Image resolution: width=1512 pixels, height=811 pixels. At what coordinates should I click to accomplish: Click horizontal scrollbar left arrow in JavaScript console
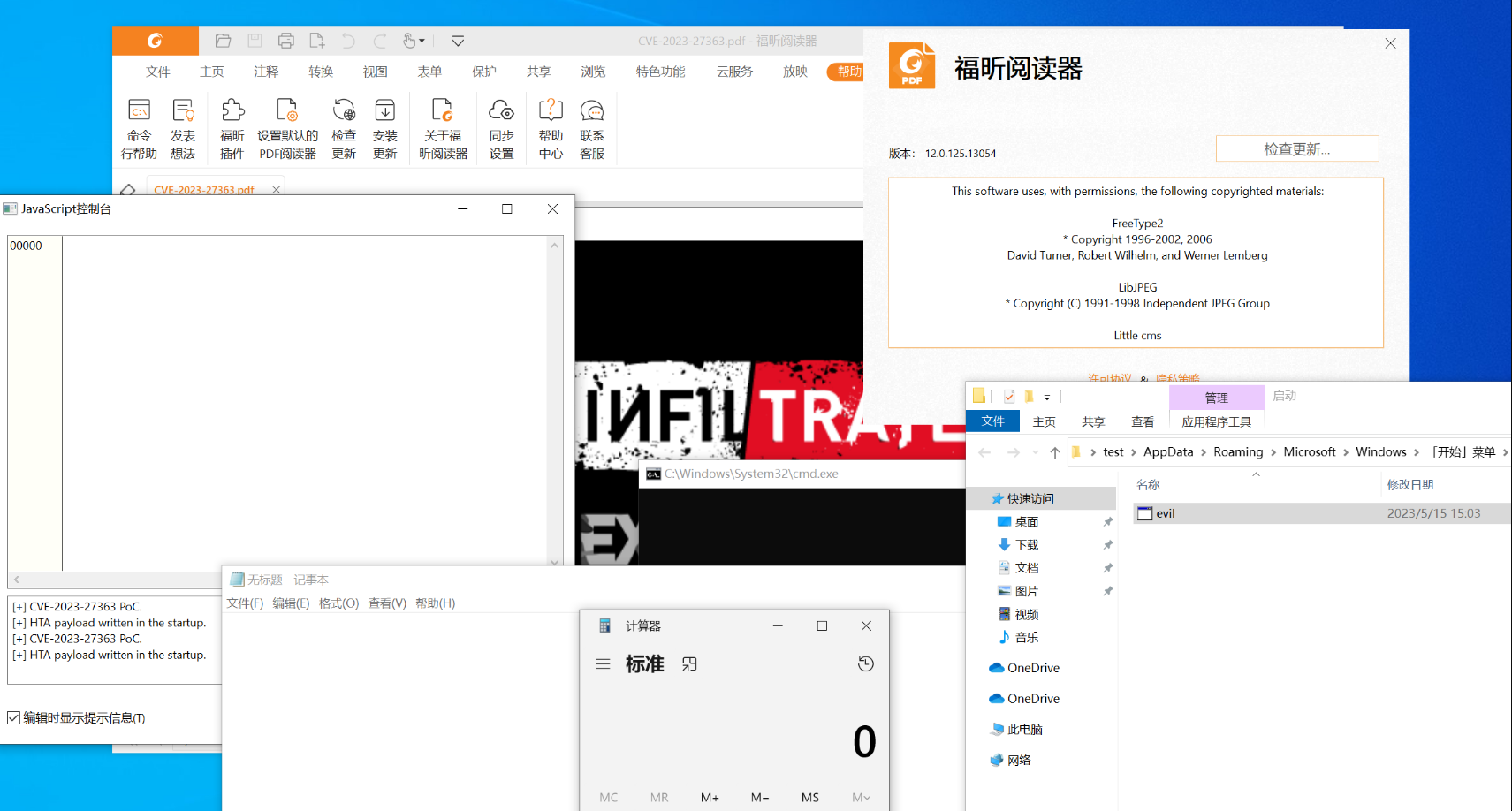[x=16, y=580]
